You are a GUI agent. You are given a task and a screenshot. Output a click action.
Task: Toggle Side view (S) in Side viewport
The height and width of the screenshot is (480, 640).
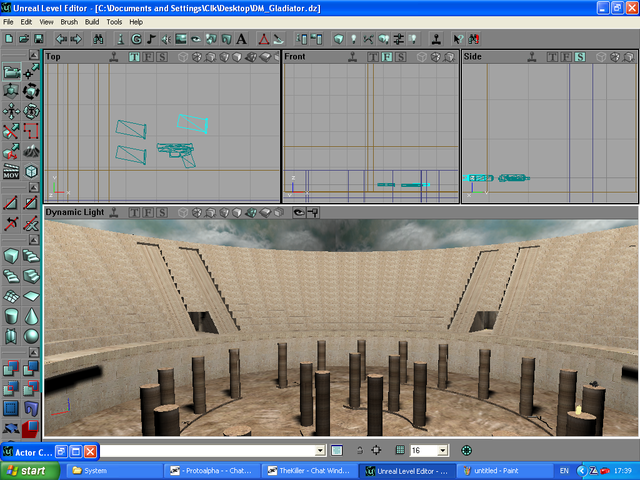pyautogui.click(x=579, y=57)
